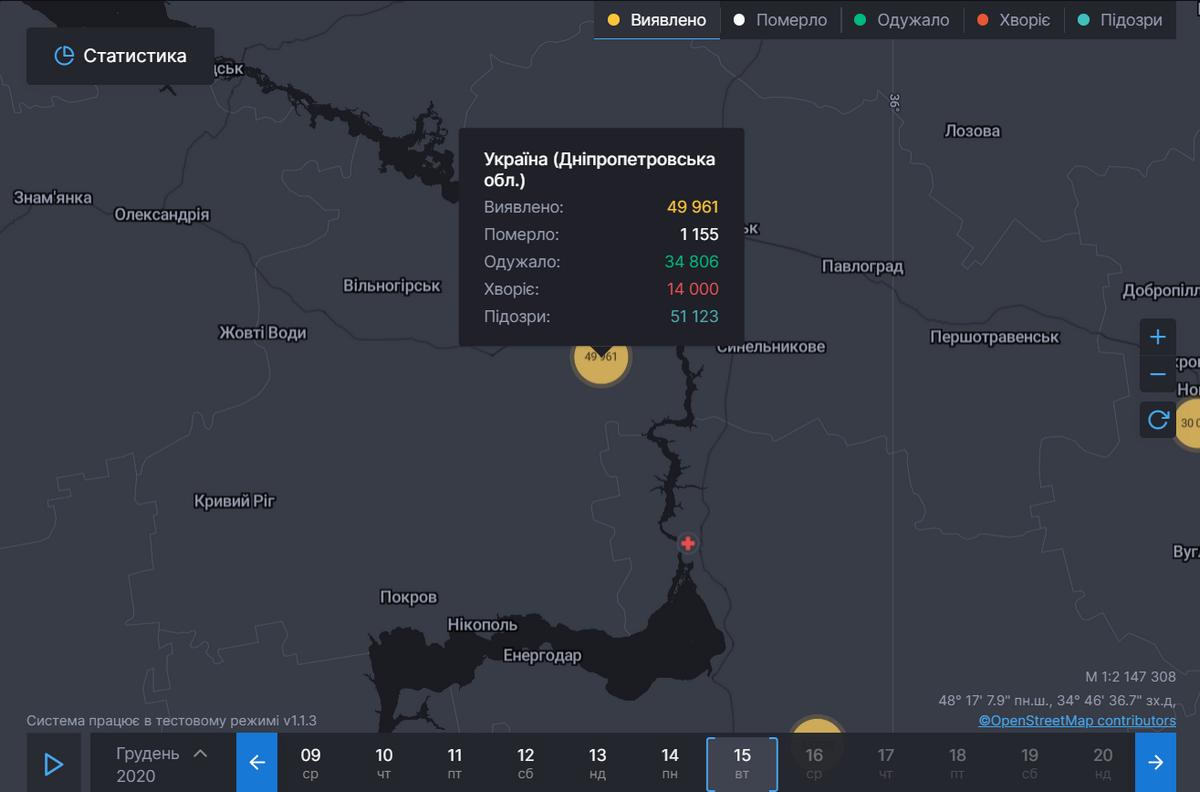Click the Знам'янка city label
Image resolution: width=1200 pixels, height=792 pixels.
coord(53,197)
